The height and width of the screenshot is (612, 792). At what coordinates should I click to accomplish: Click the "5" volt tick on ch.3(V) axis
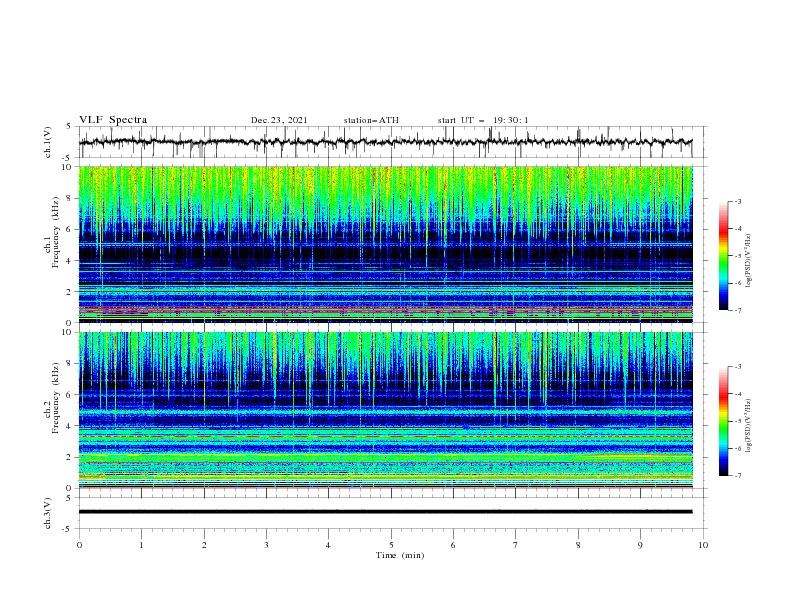tap(69, 498)
